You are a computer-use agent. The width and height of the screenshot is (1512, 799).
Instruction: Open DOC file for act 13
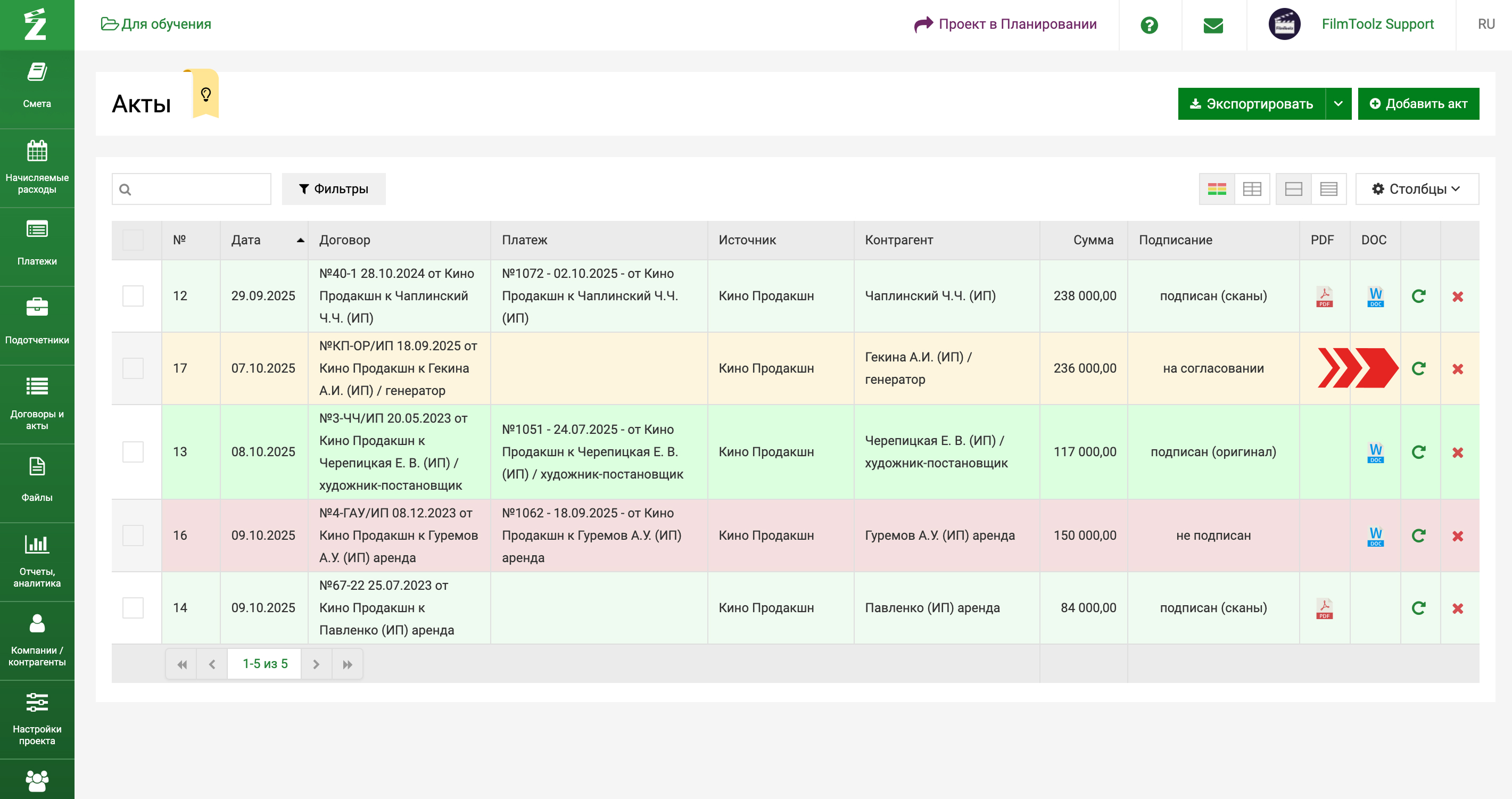coord(1375,452)
